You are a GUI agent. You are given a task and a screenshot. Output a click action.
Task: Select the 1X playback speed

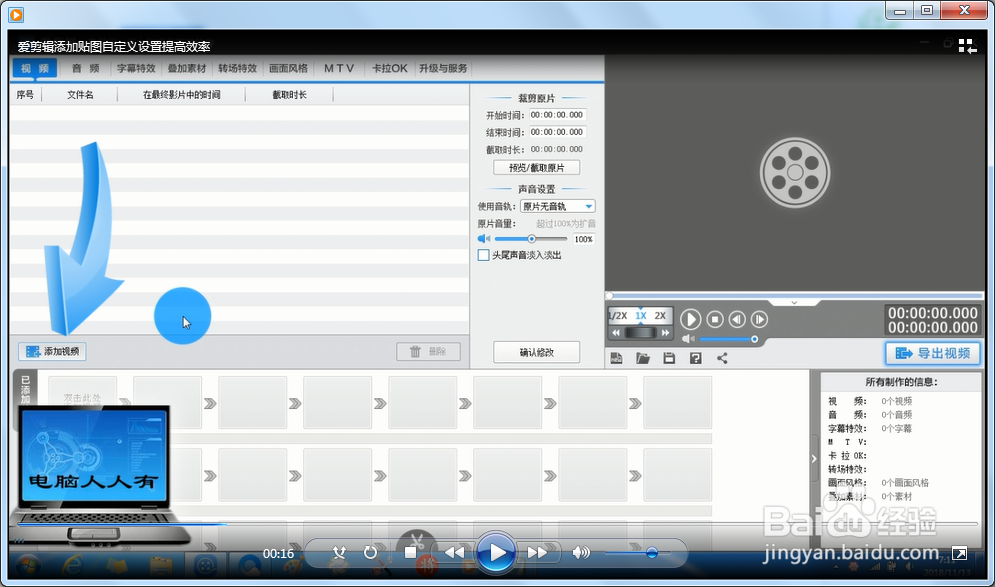641,315
